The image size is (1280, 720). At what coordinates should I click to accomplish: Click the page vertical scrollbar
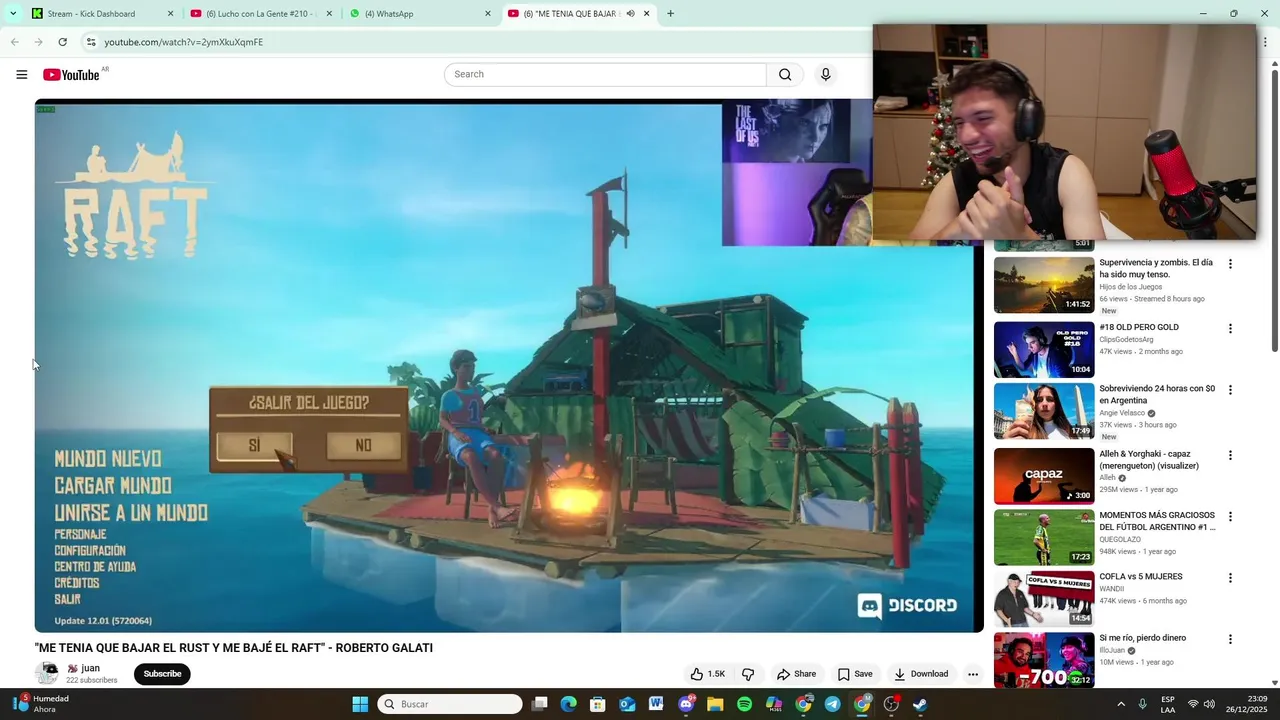point(1275,210)
